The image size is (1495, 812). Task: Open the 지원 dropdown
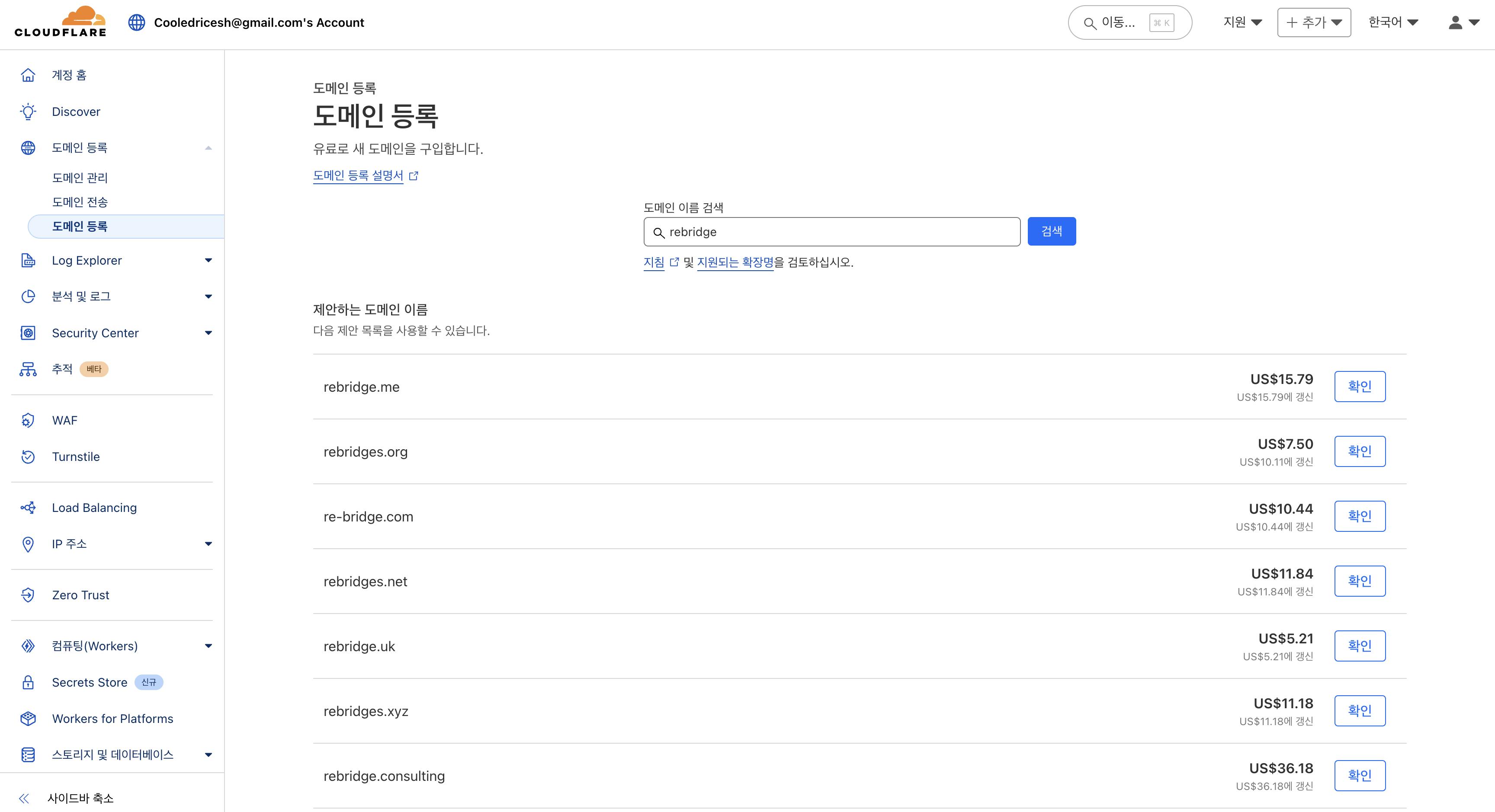(1242, 22)
